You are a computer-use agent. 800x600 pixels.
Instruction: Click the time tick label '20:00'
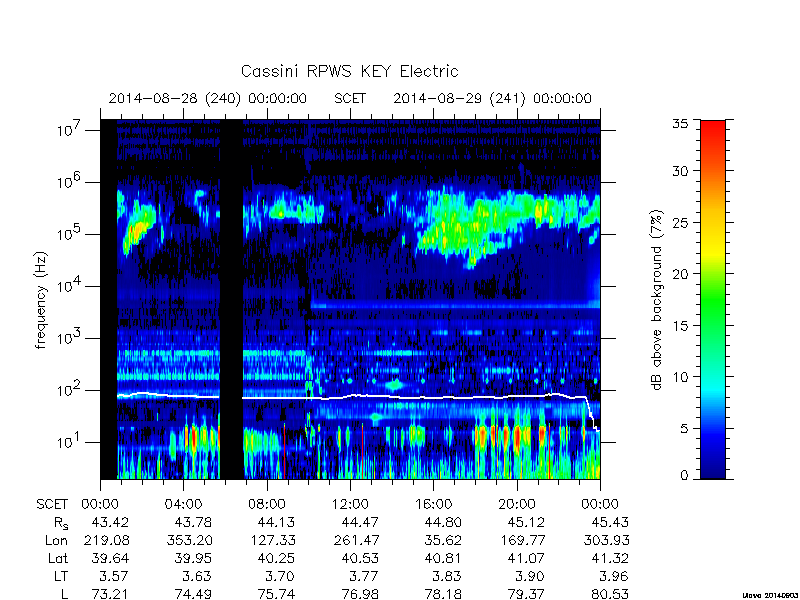[x=517, y=505]
